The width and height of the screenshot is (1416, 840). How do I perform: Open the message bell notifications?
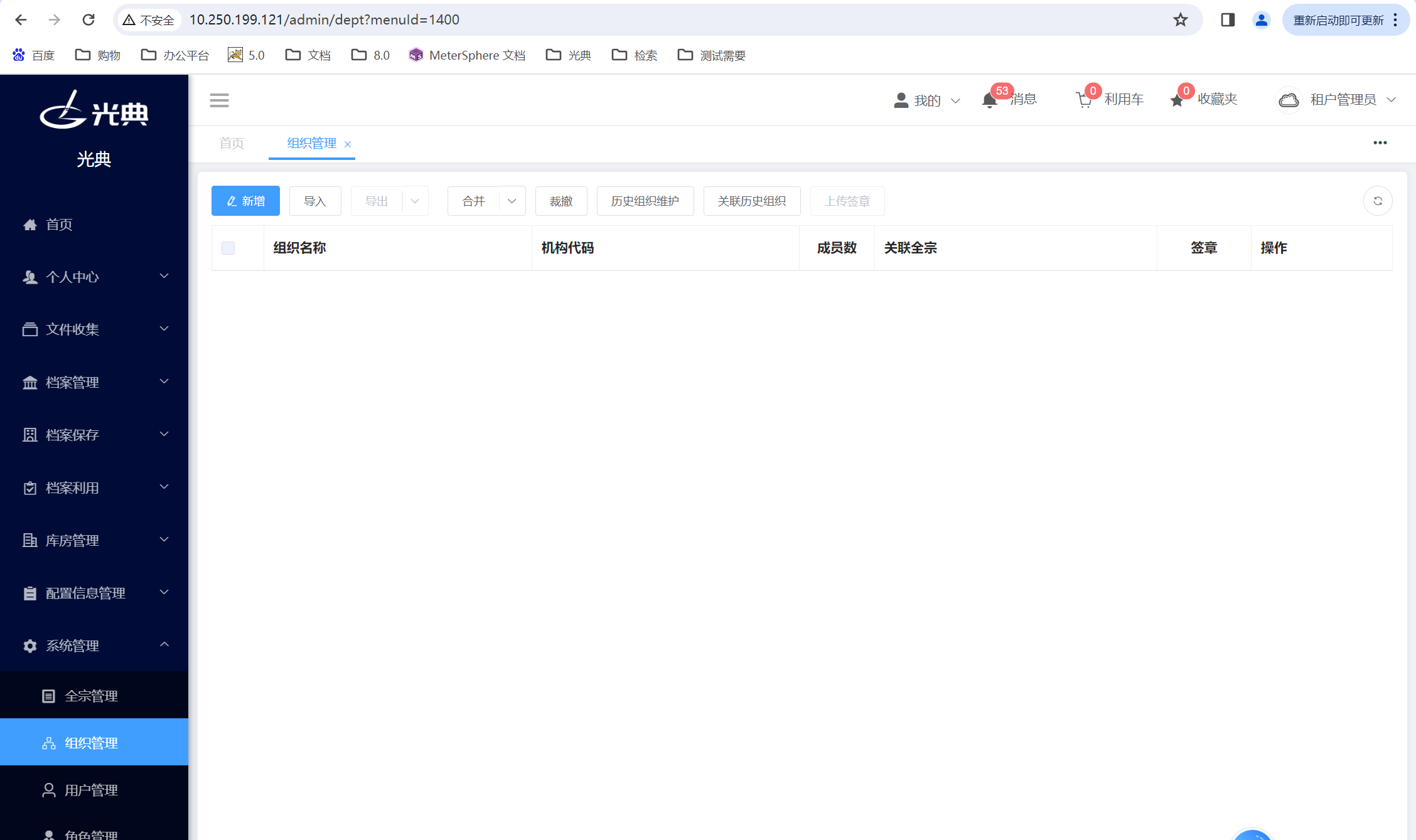[990, 100]
